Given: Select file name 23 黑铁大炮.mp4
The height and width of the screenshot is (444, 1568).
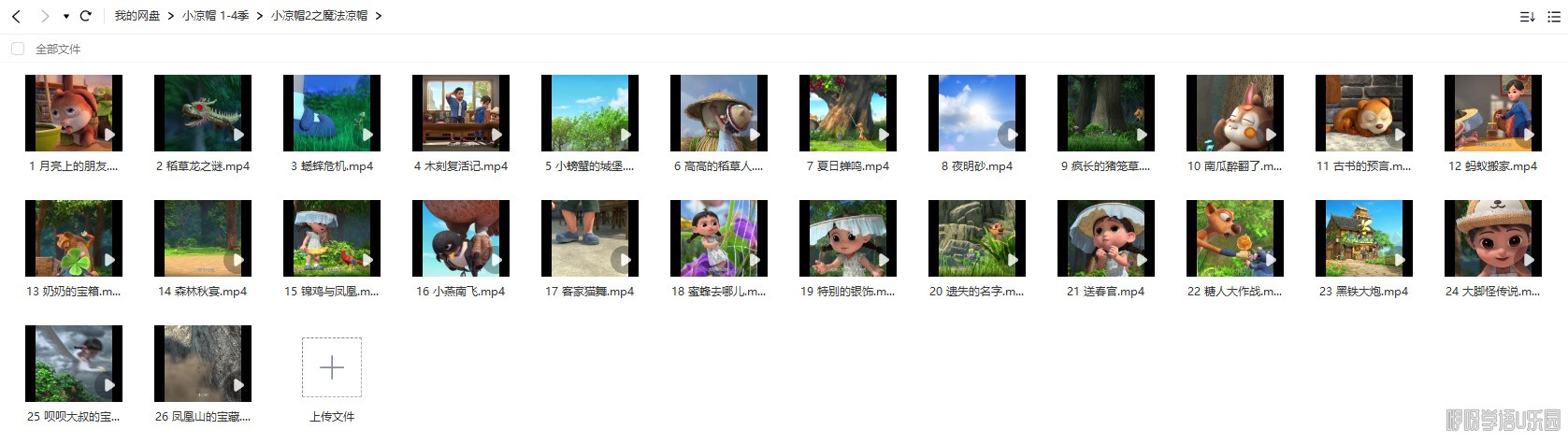Looking at the screenshot, I should tap(1364, 292).
